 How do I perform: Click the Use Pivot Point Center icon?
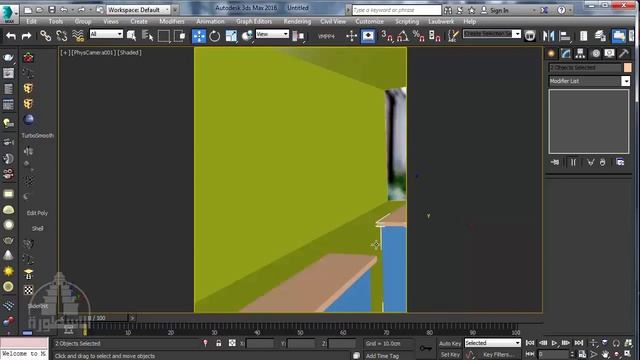(x=299, y=36)
